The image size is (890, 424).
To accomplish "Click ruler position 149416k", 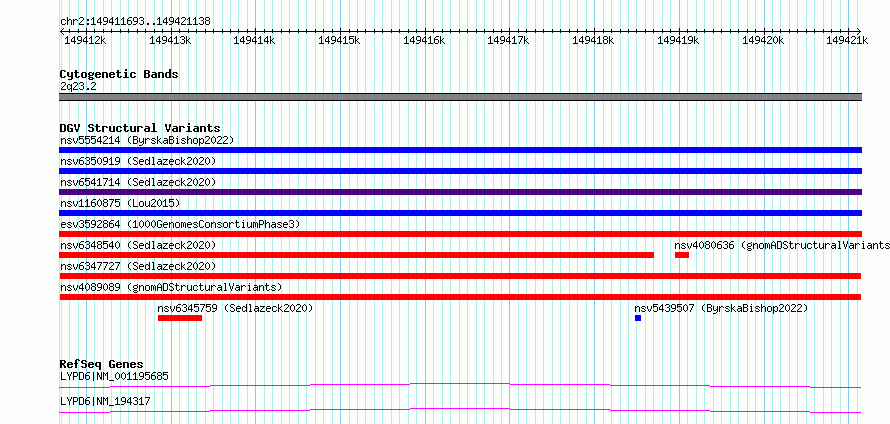I will [424, 40].
